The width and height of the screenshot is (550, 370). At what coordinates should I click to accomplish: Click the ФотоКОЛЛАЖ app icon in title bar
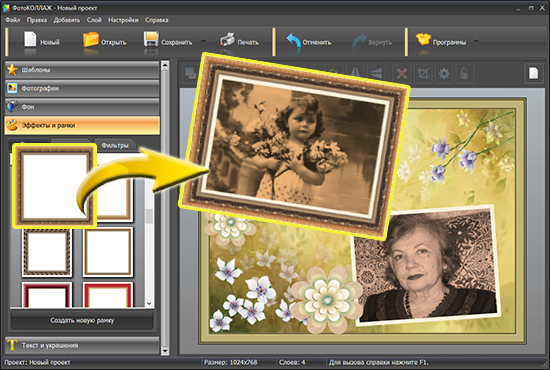coord(6,8)
